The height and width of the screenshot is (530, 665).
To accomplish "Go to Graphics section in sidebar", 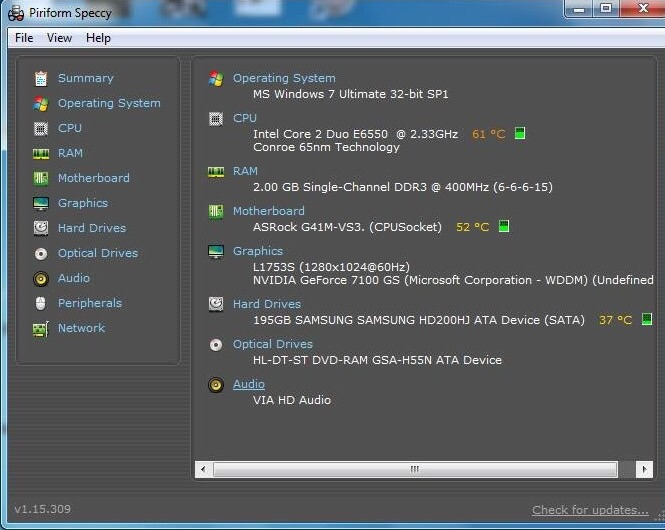I will tap(82, 203).
